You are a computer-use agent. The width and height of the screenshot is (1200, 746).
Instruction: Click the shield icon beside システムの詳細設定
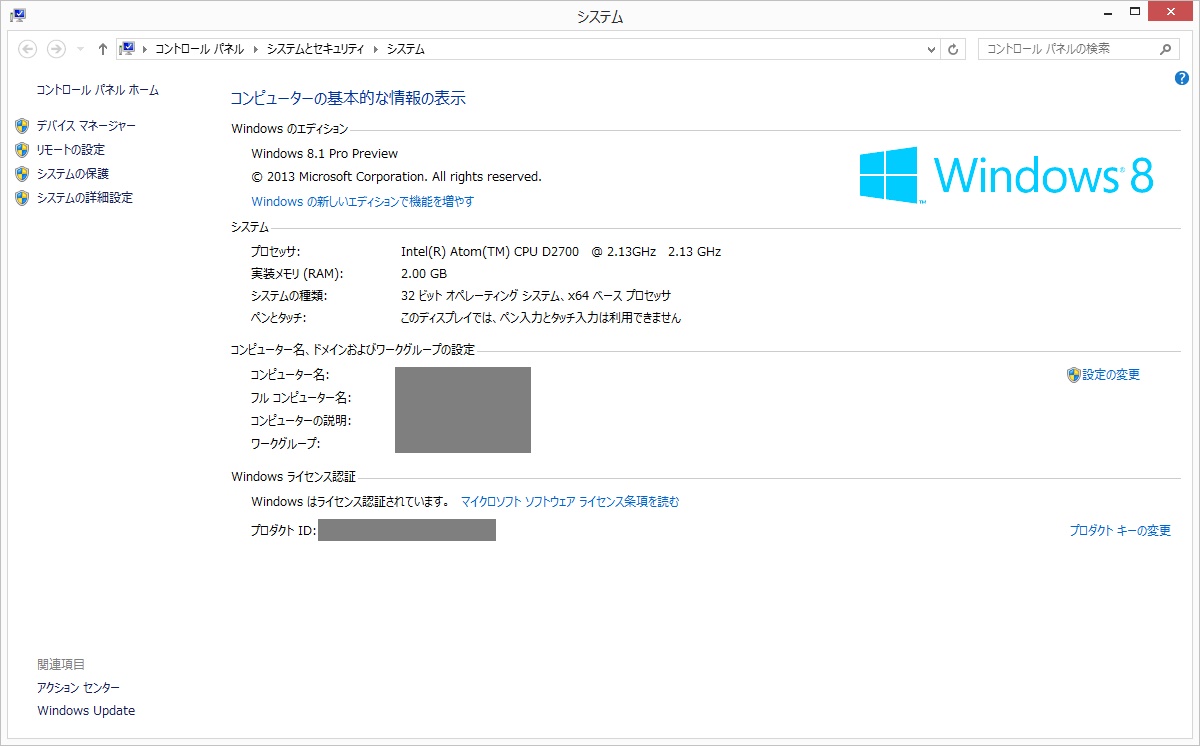[22, 198]
